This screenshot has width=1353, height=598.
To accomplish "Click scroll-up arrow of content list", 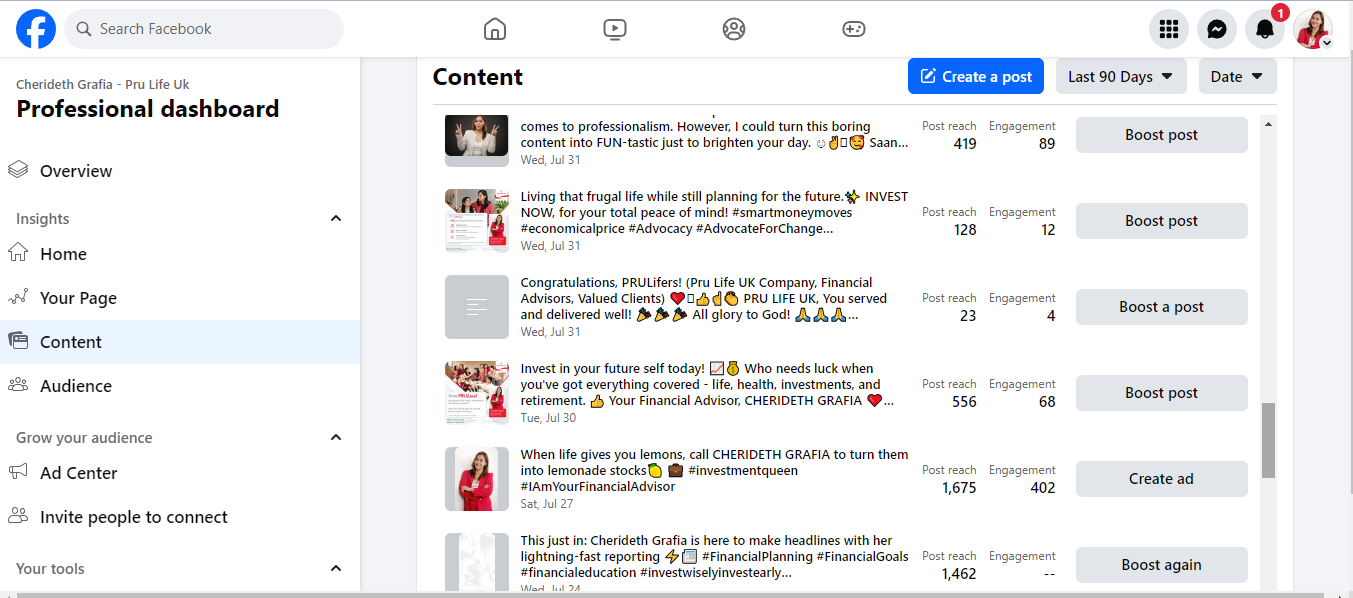I will click(x=1268, y=124).
